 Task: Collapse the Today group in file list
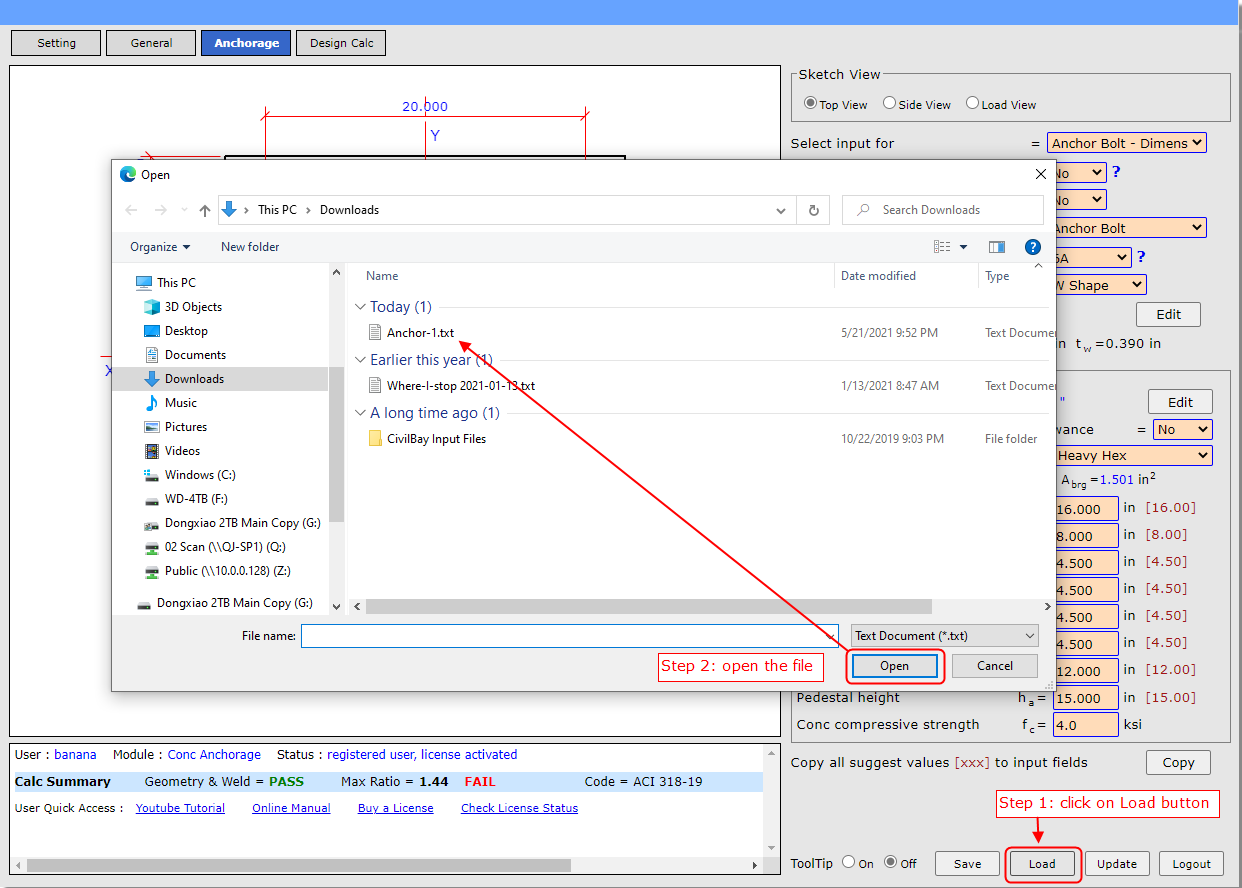[x=360, y=307]
